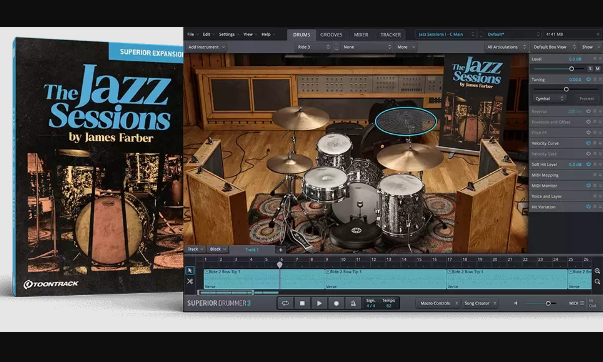
Task: Open the Settings menu
Action: [228, 34]
